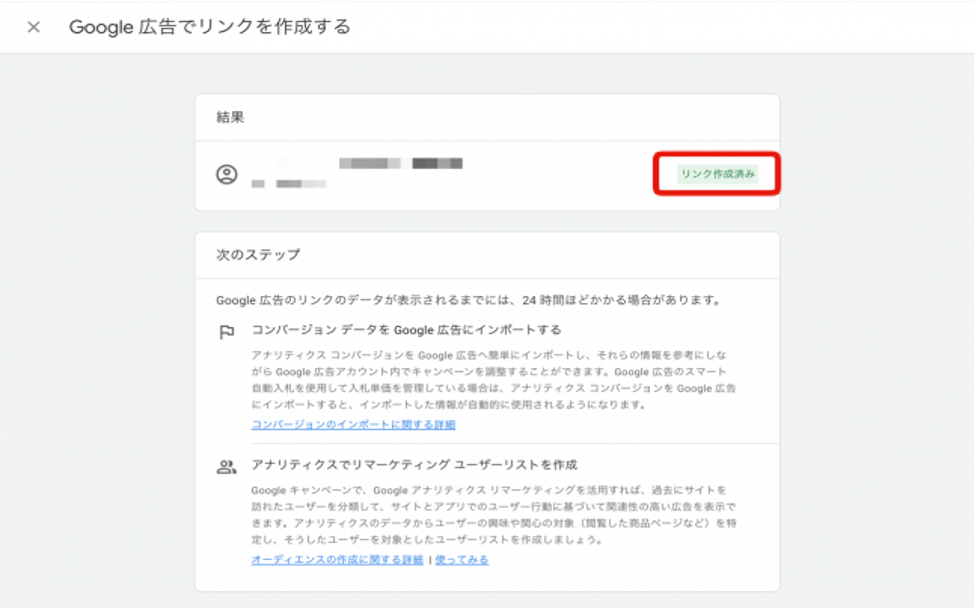Click the 24 時間ほどかかる notice text

(470, 301)
